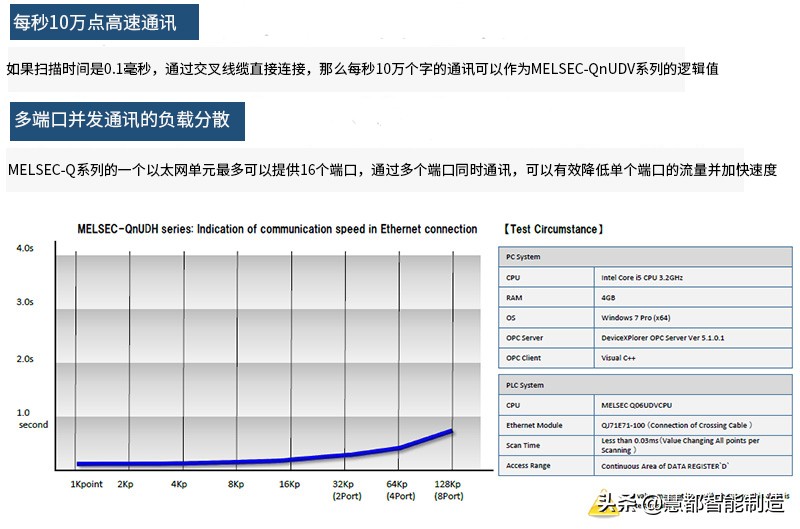Screen dimensions: 800x529
Task: Click the OPC Client label cell
Action: [x=546, y=358]
